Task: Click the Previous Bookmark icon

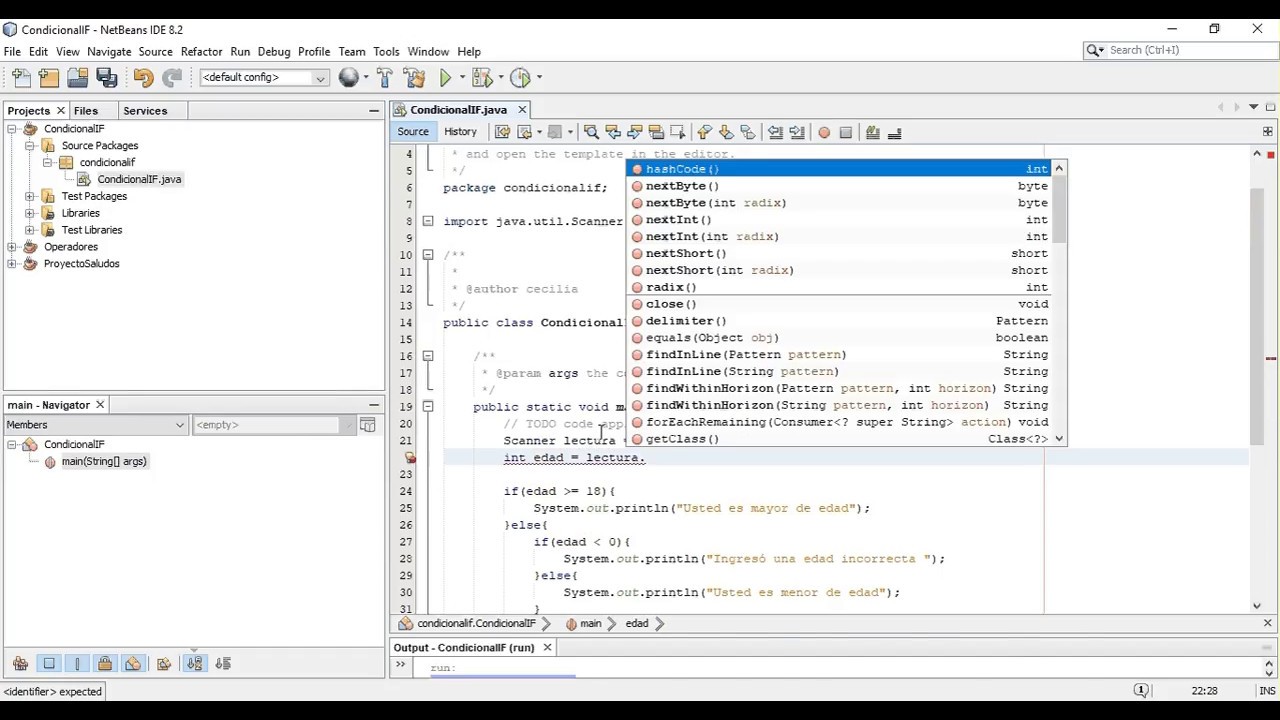Action: pos(704,132)
